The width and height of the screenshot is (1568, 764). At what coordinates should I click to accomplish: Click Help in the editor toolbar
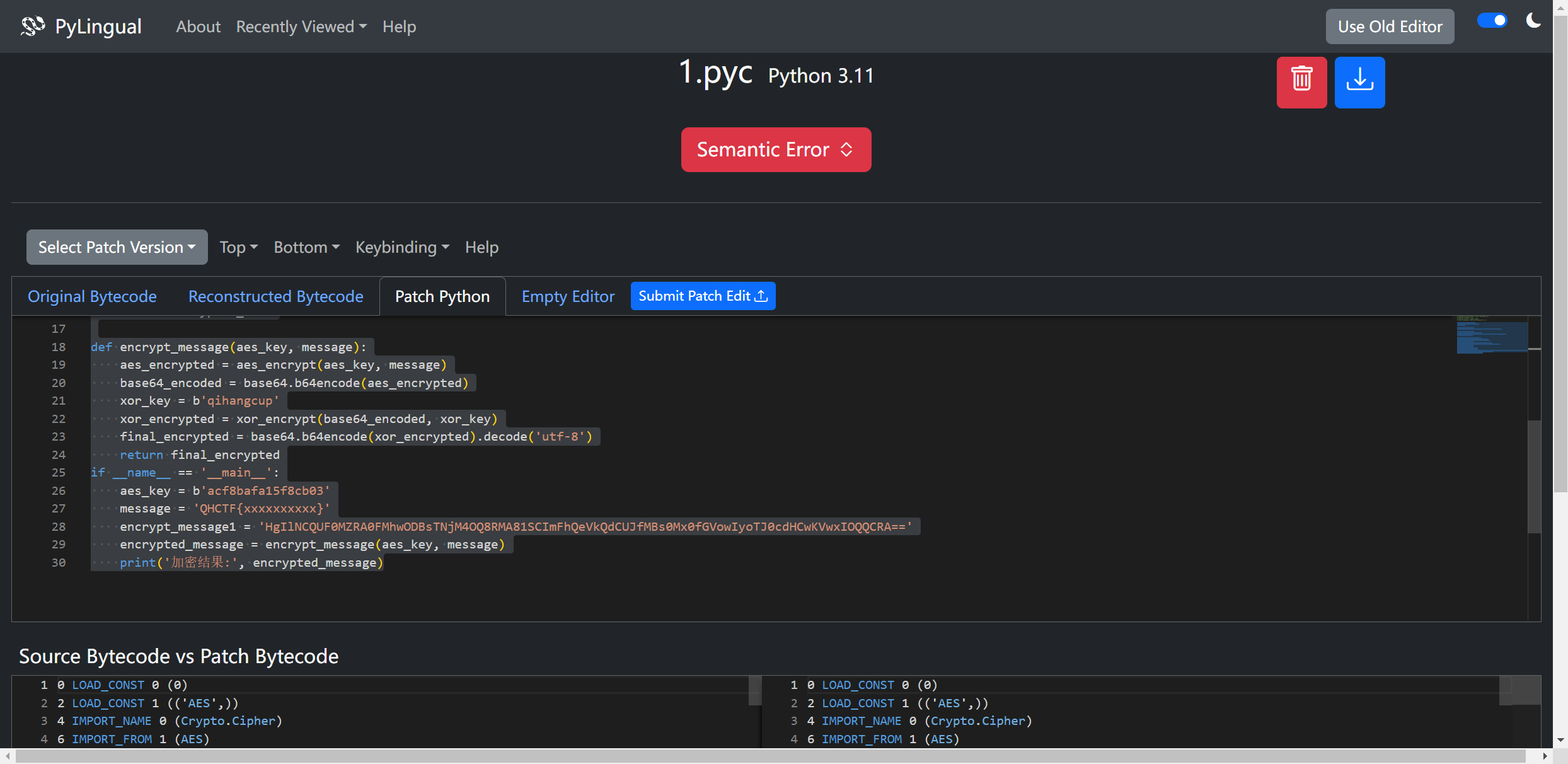point(481,247)
